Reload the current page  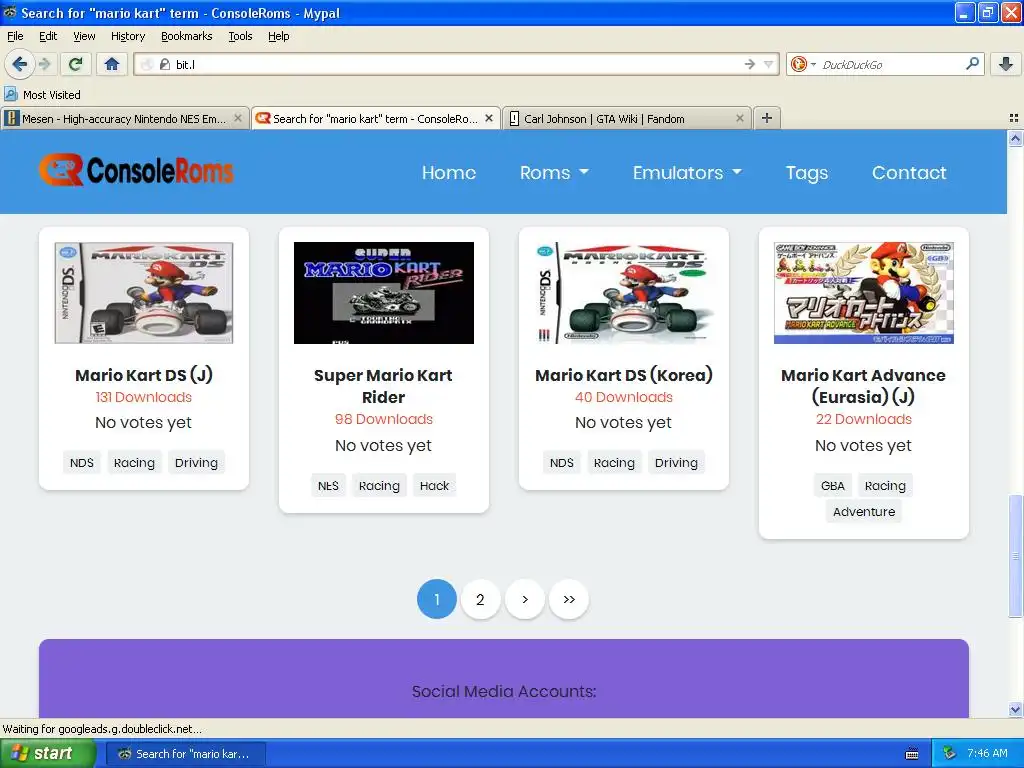coord(76,64)
